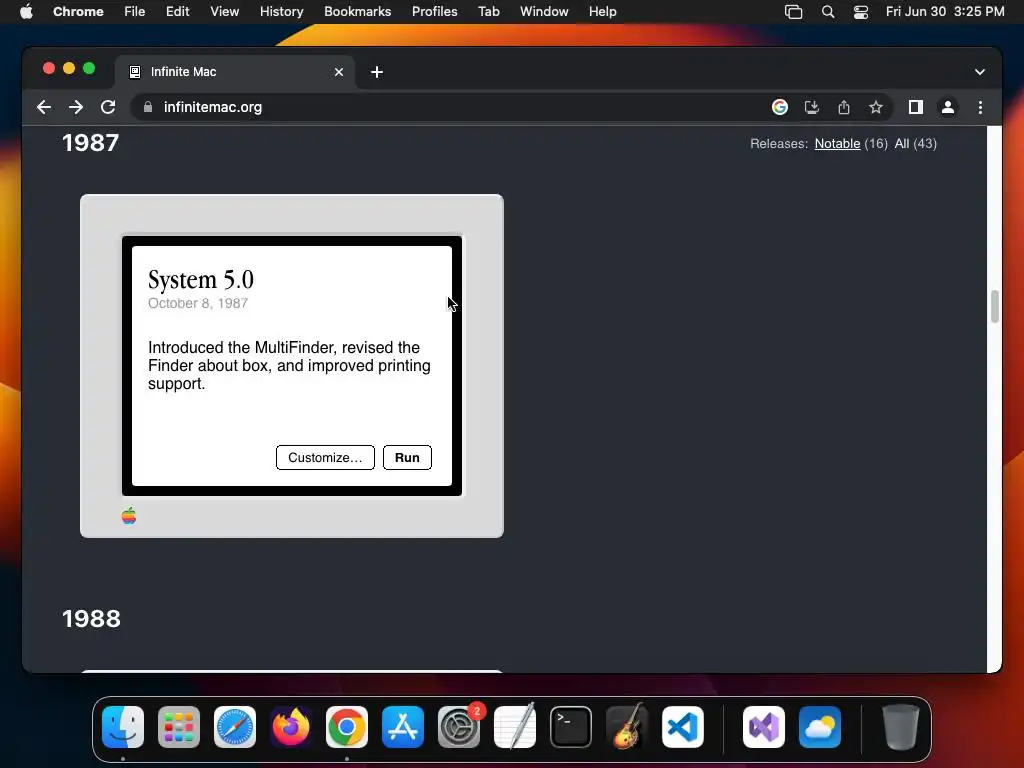The height and width of the screenshot is (768, 1024).
Task: Open the Profiles menu
Action: [434, 12]
